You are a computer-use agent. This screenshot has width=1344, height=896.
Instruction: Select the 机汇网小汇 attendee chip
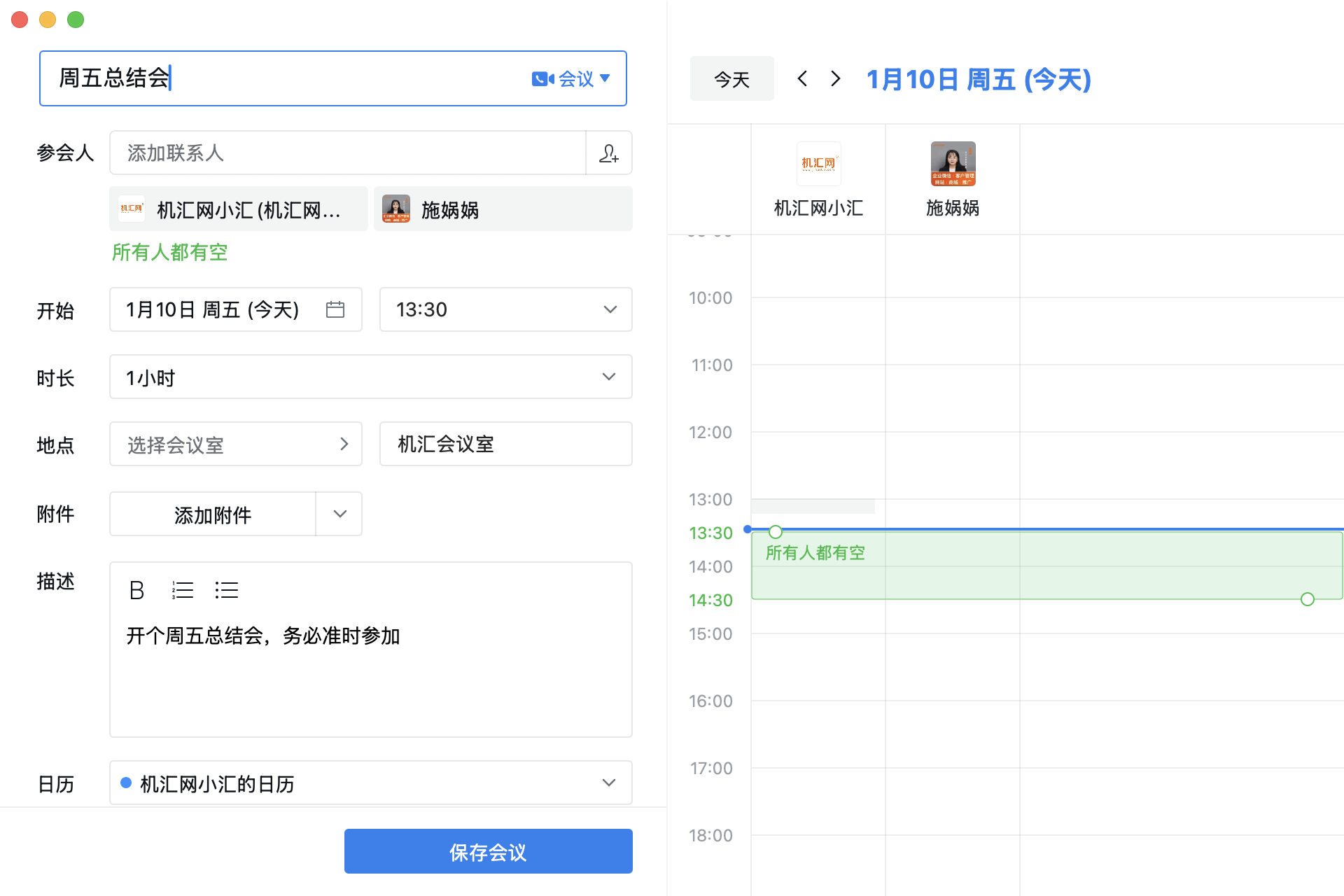[x=239, y=209]
